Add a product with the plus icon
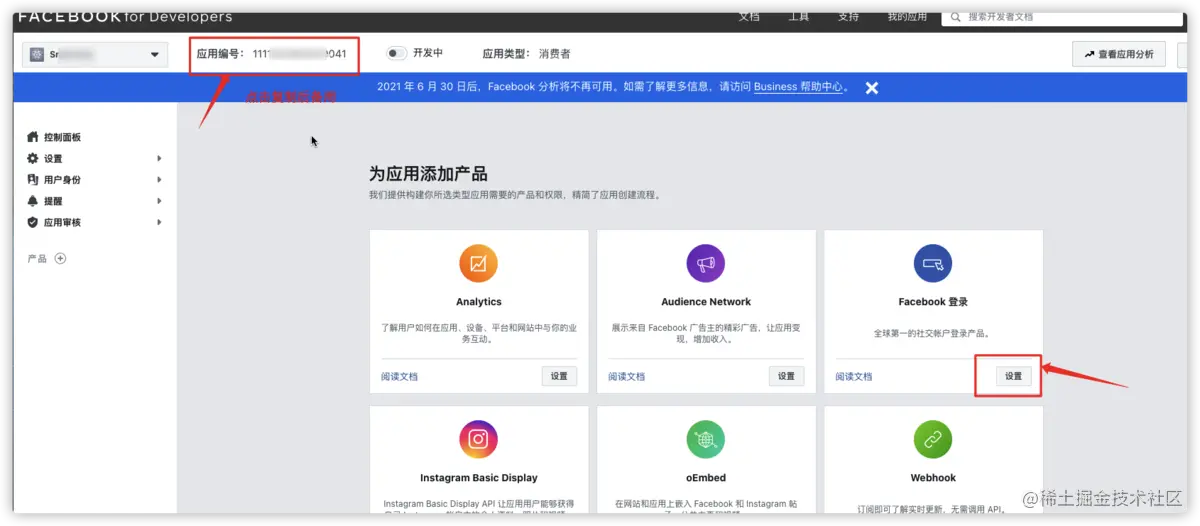1200x526 pixels. [x=60, y=258]
